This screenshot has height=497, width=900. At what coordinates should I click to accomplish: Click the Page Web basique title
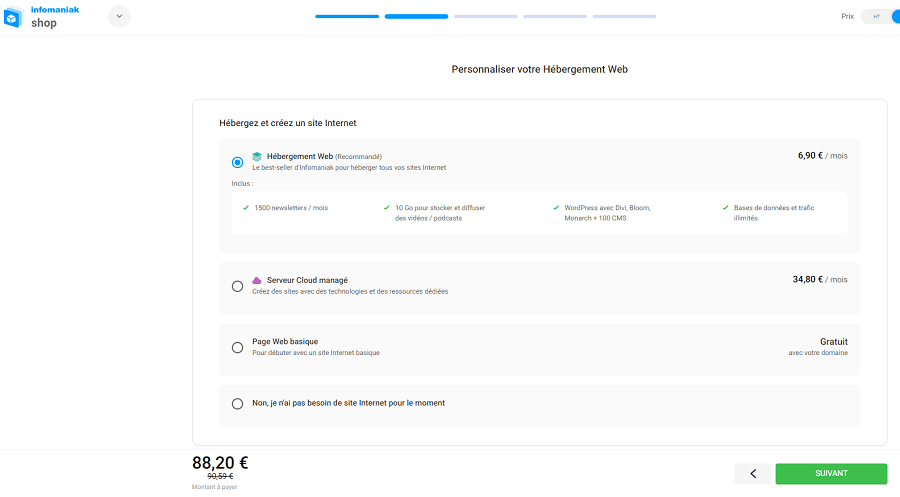pyautogui.click(x=285, y=342)
